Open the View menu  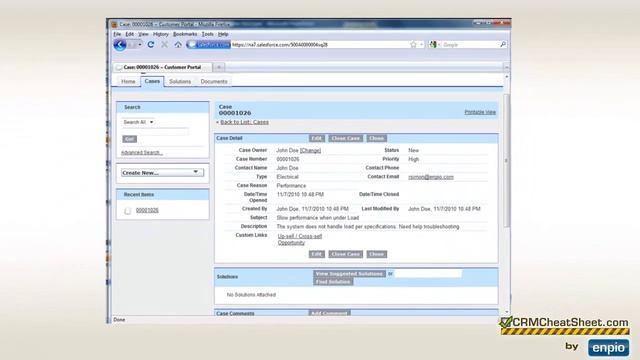[x=143, y=34]
